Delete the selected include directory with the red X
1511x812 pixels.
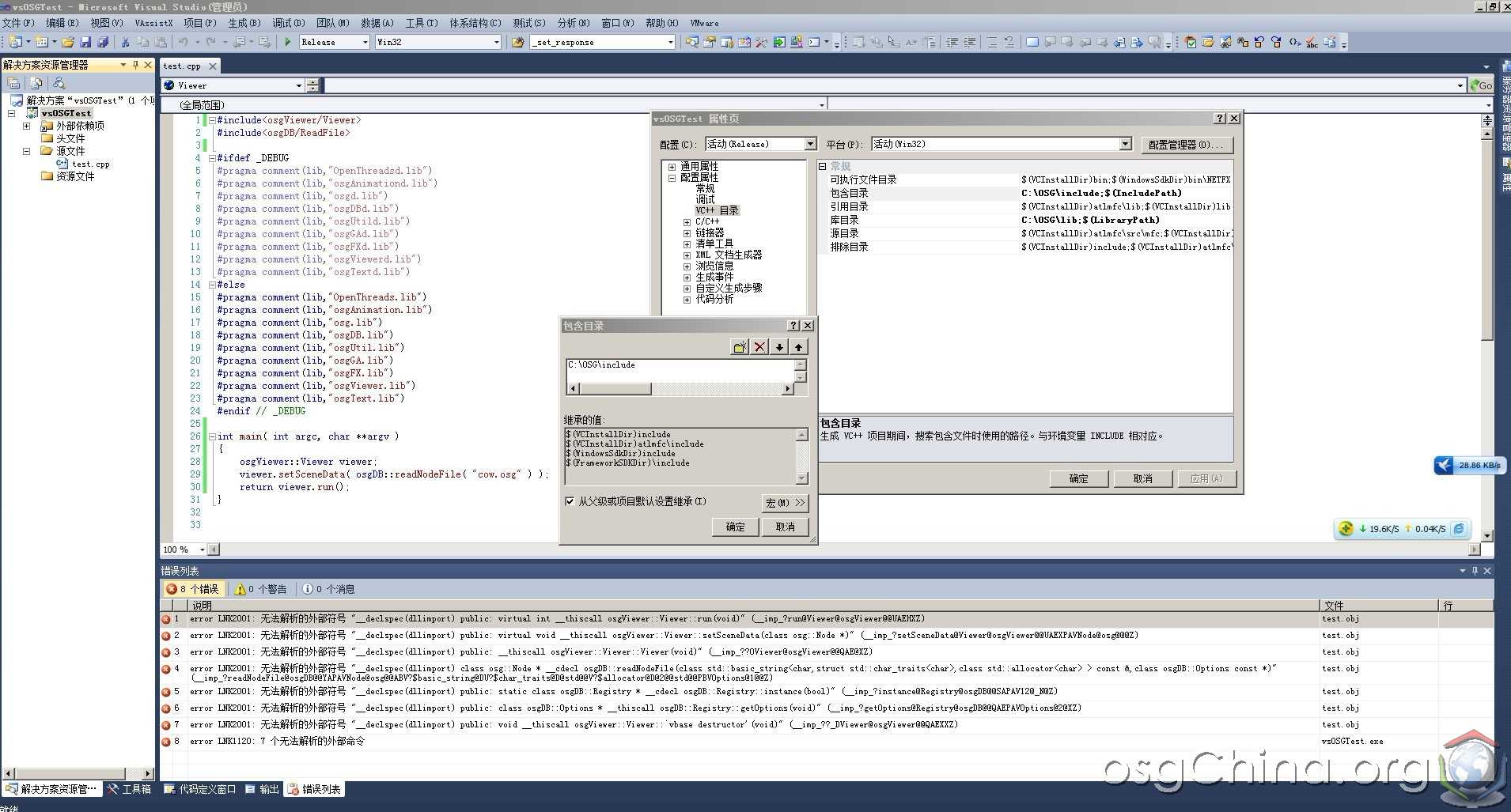click(x=759, y=347)
